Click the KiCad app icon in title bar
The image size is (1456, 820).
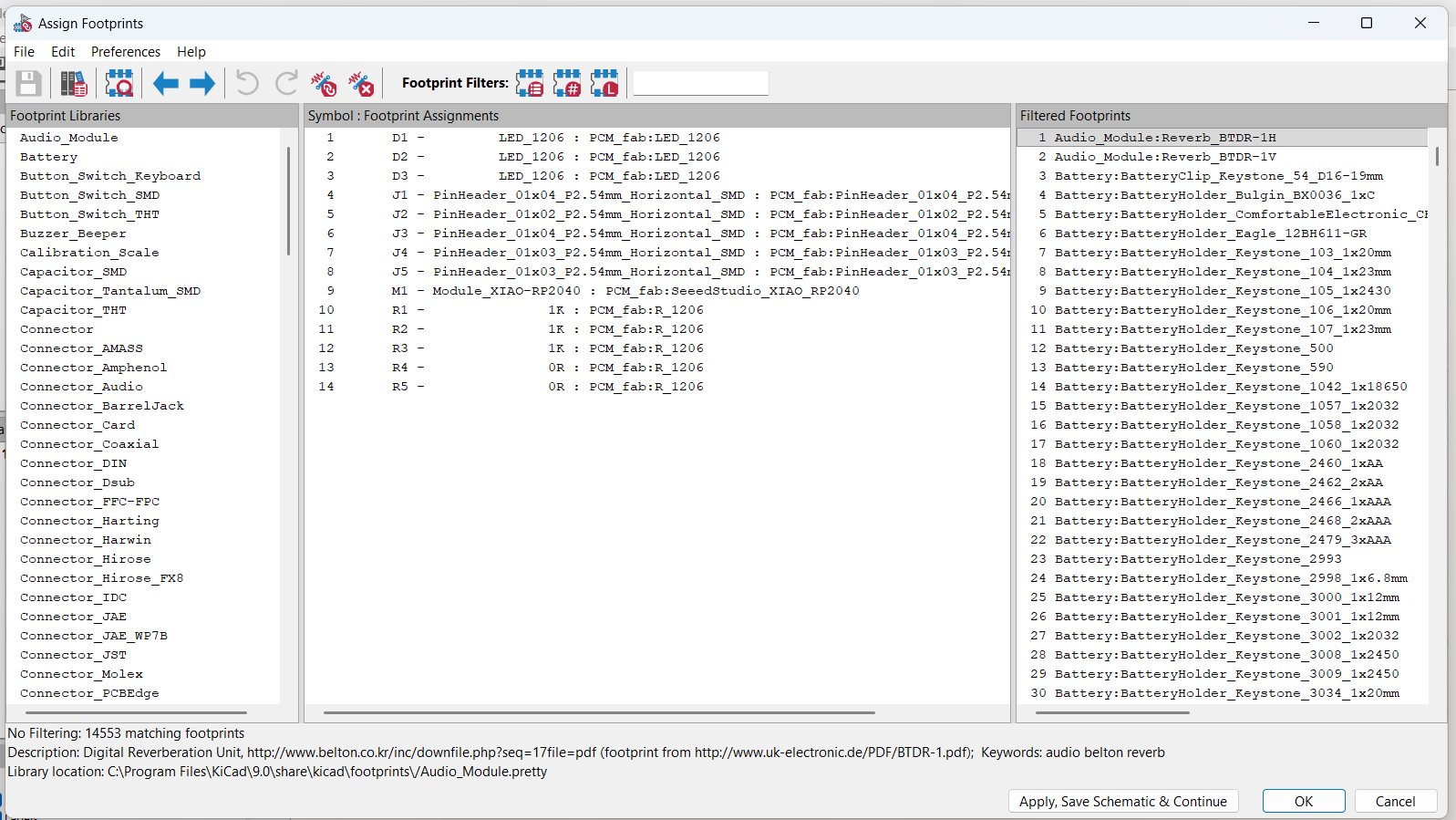pos(23,23)
